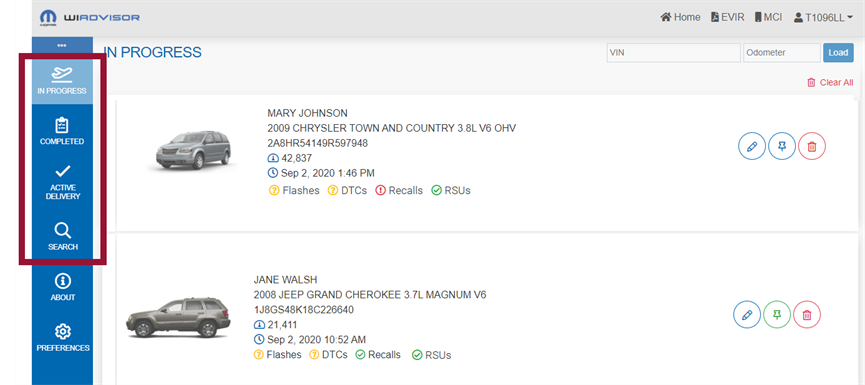Switch to Completed tab in sidebar
The image size is (865, 385).
[x=62, y=131]
